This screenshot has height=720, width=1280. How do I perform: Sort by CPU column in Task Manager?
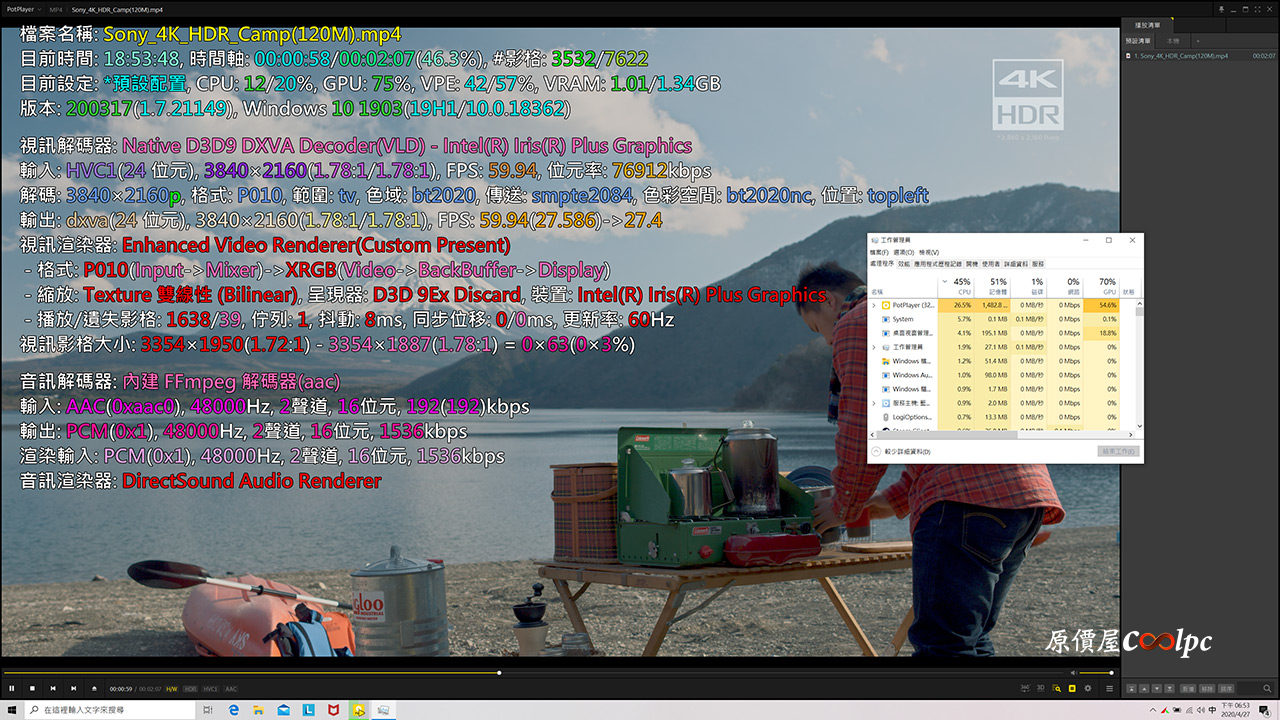click(x=956, y=287)
